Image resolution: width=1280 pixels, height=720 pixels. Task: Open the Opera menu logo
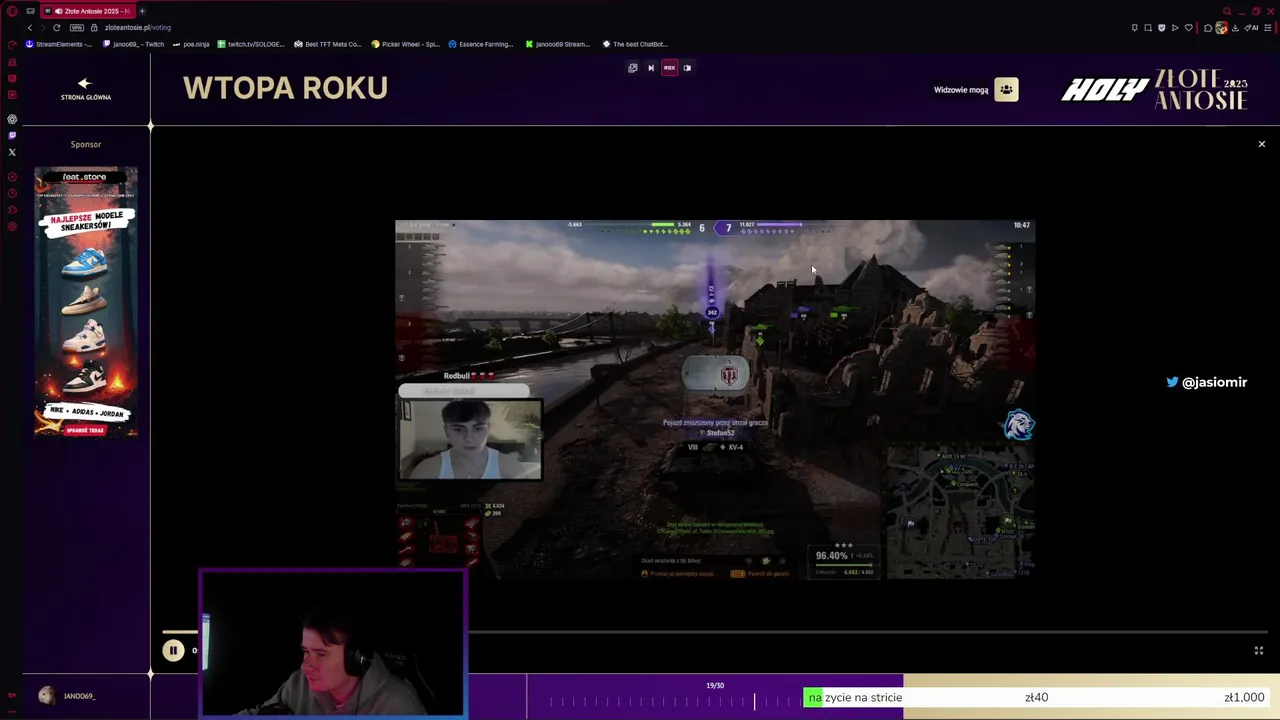[12, 11]
